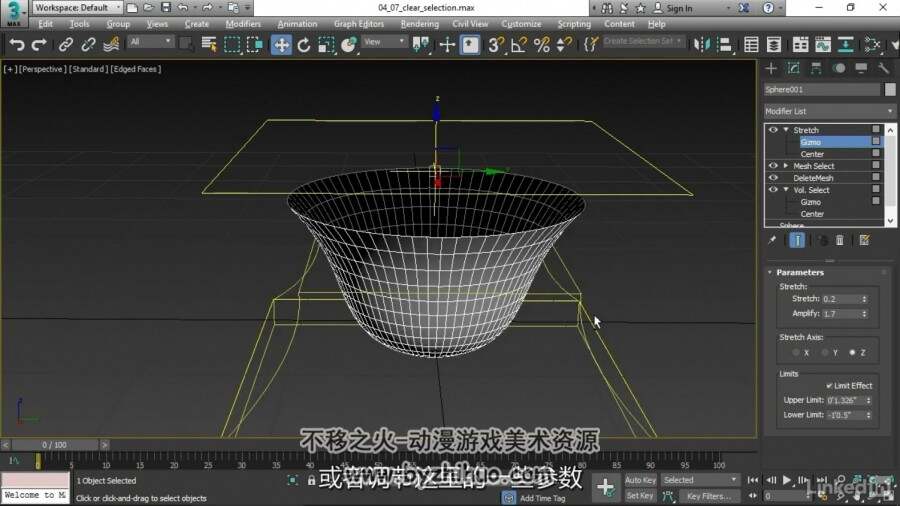This screenshot has height=506, width=900.
Task: Open the Layer Explorer icon
Action: coord(774,45)
